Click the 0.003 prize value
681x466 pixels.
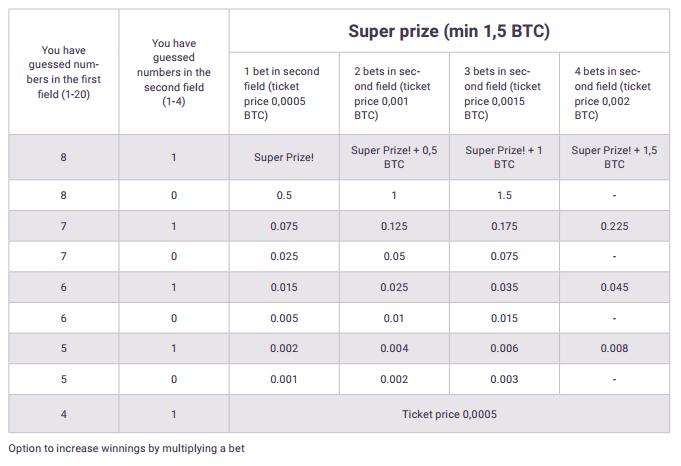pos(504,380)
